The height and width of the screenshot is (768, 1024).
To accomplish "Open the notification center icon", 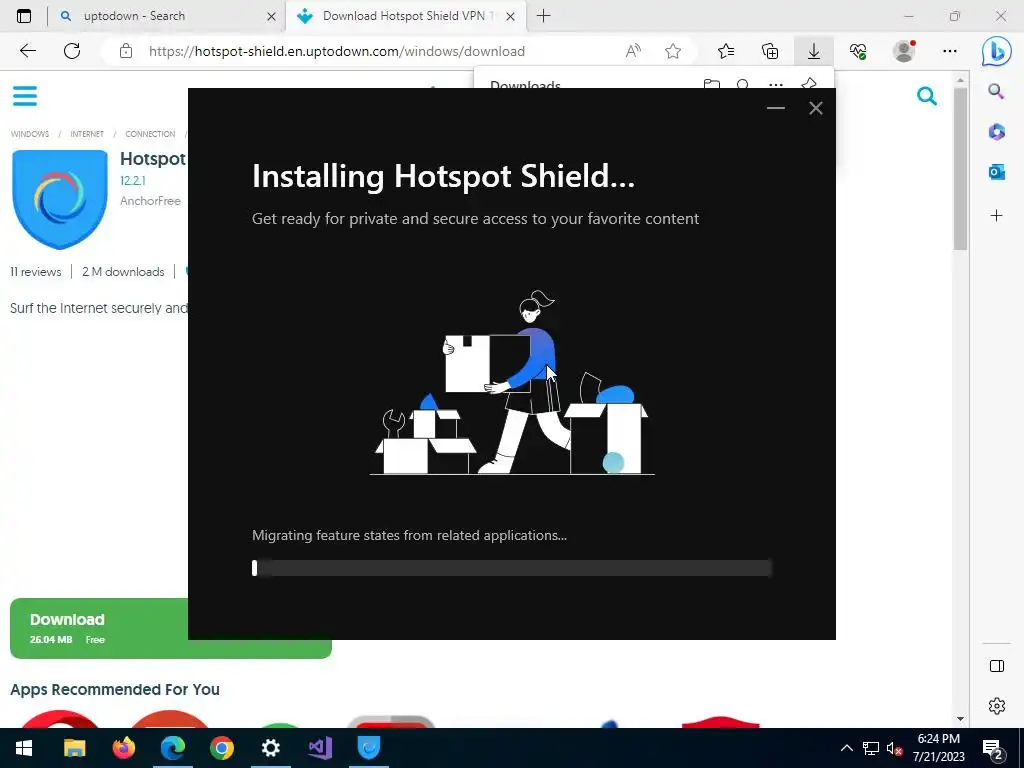I will [993, 749].
